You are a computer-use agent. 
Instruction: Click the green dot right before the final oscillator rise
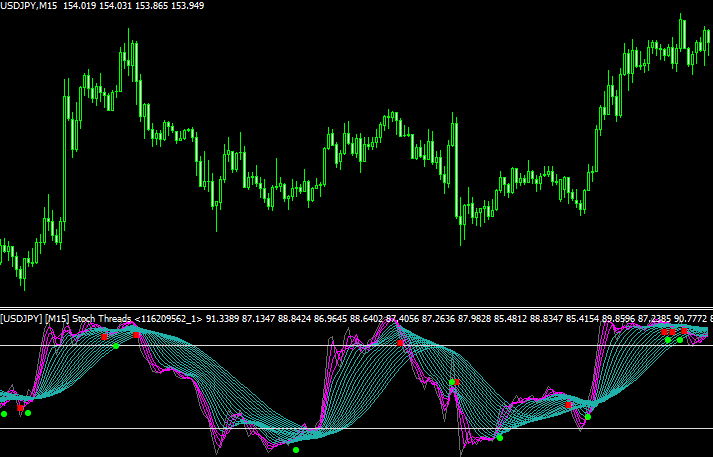click(588, 416)
